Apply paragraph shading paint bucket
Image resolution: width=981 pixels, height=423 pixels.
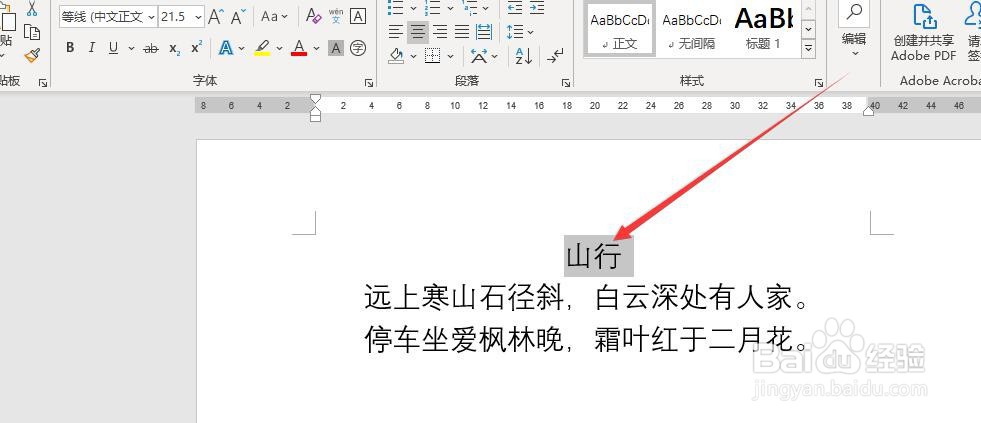coord(396,56)
